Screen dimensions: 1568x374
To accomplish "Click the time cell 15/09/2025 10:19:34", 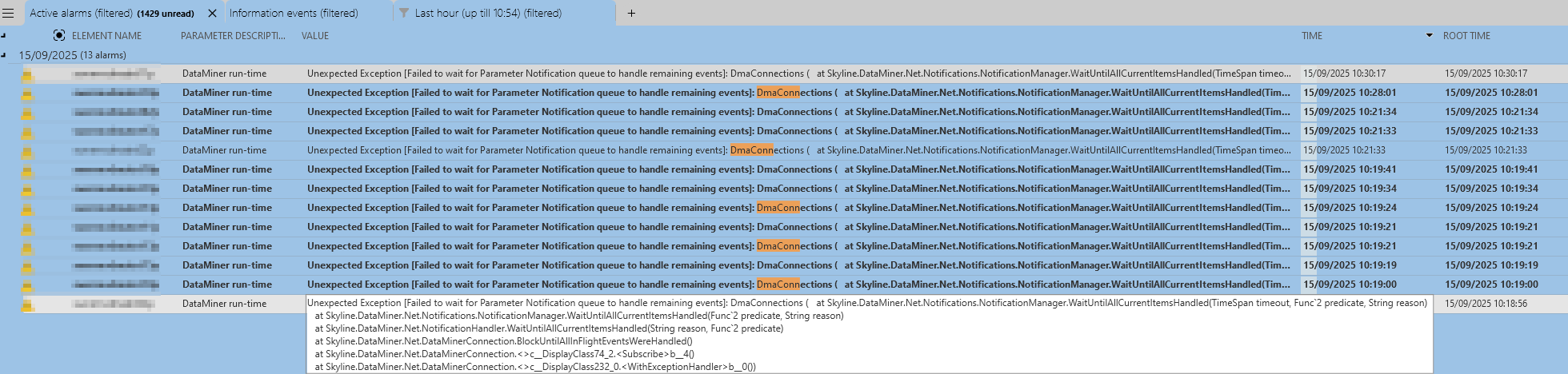I will [1350, 189].
